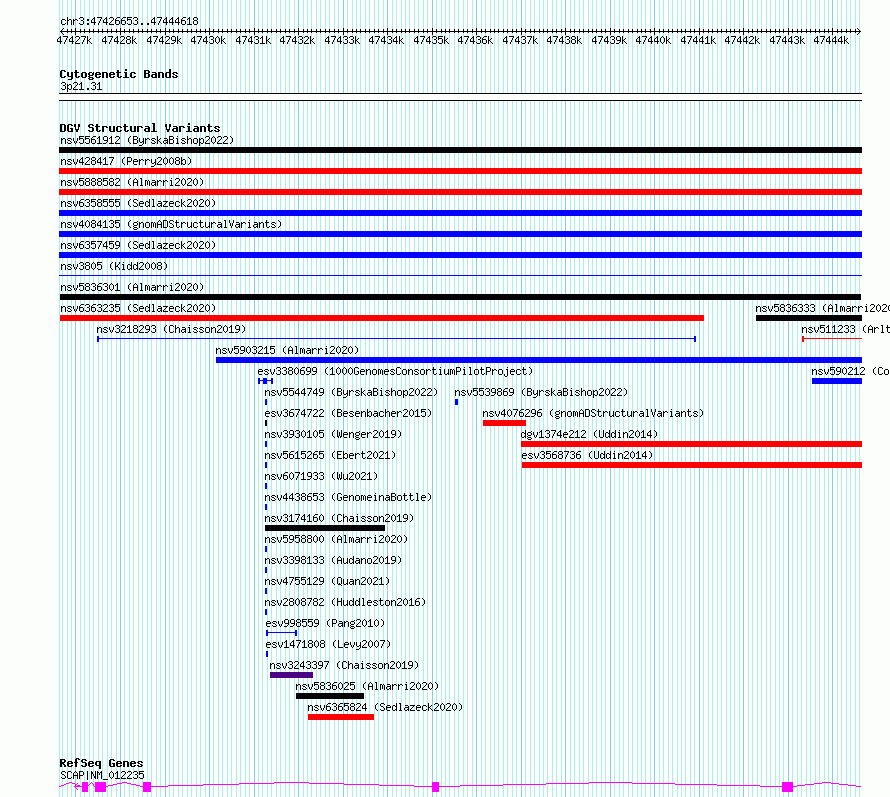The image size is (890, 797).
Task: Select the DGV Structural Variants track title
Action: point(140,128)
